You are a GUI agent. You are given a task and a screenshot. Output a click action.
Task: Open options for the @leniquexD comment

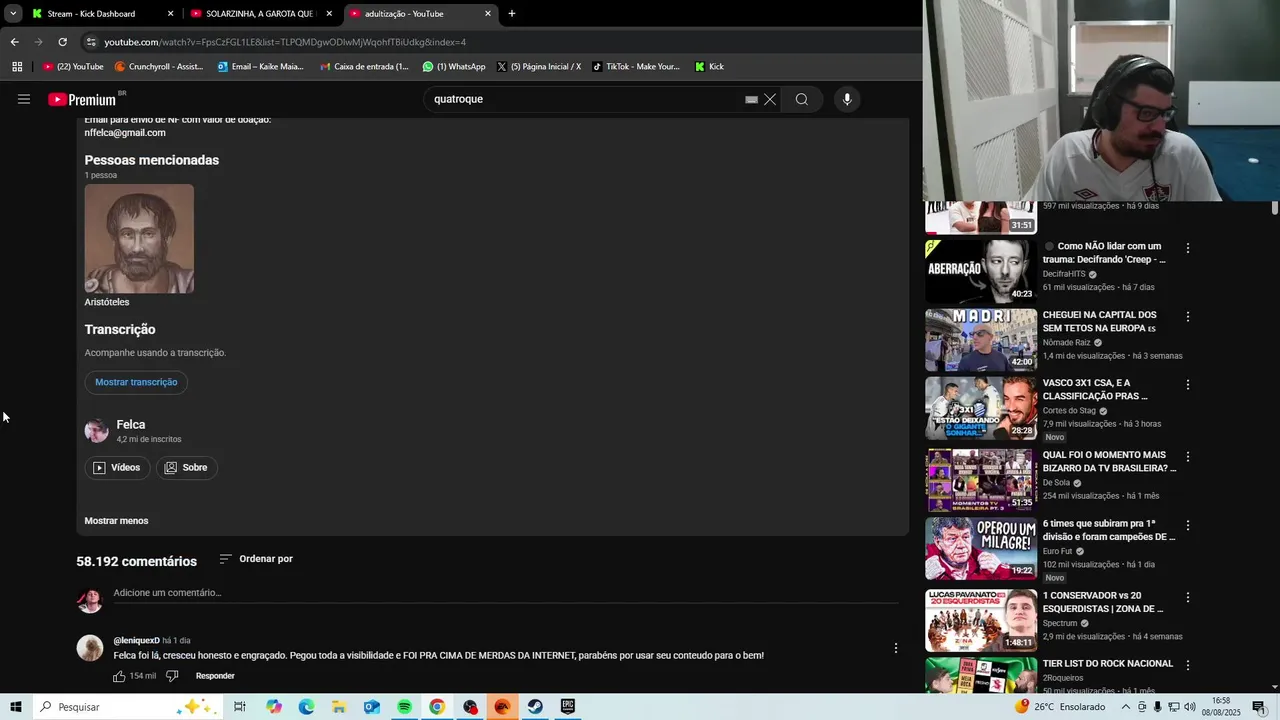(896, 648)
